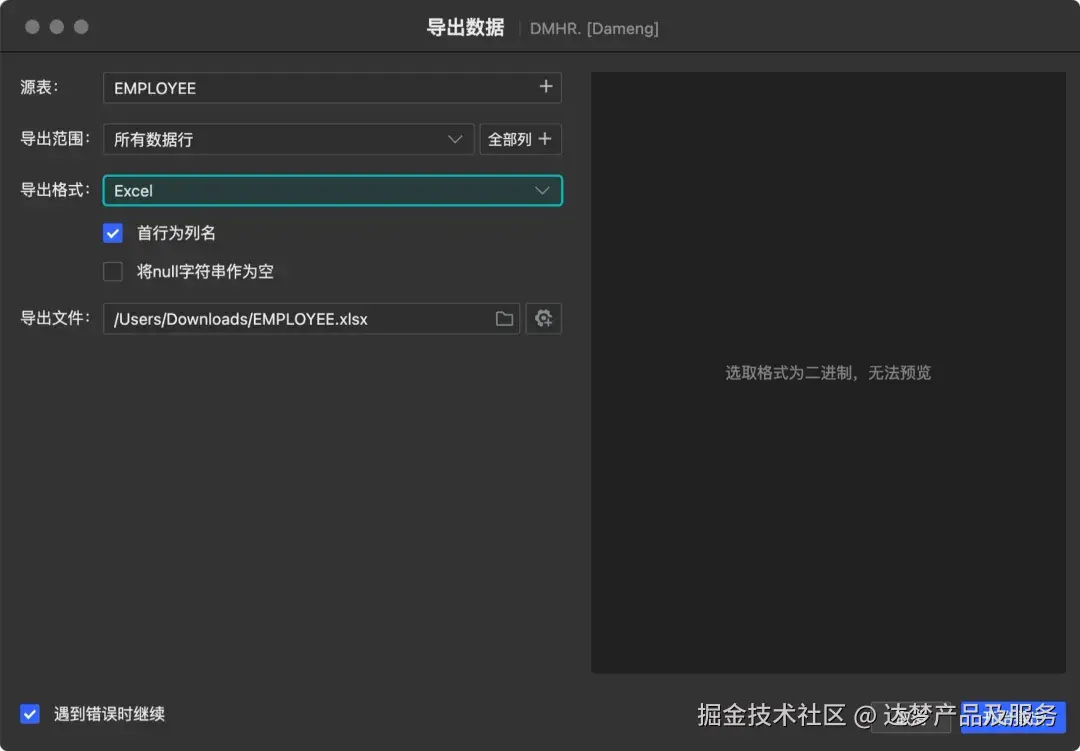Click the yellow minimize window button
Screen dimensions: 1080x751
coord(57,27)
